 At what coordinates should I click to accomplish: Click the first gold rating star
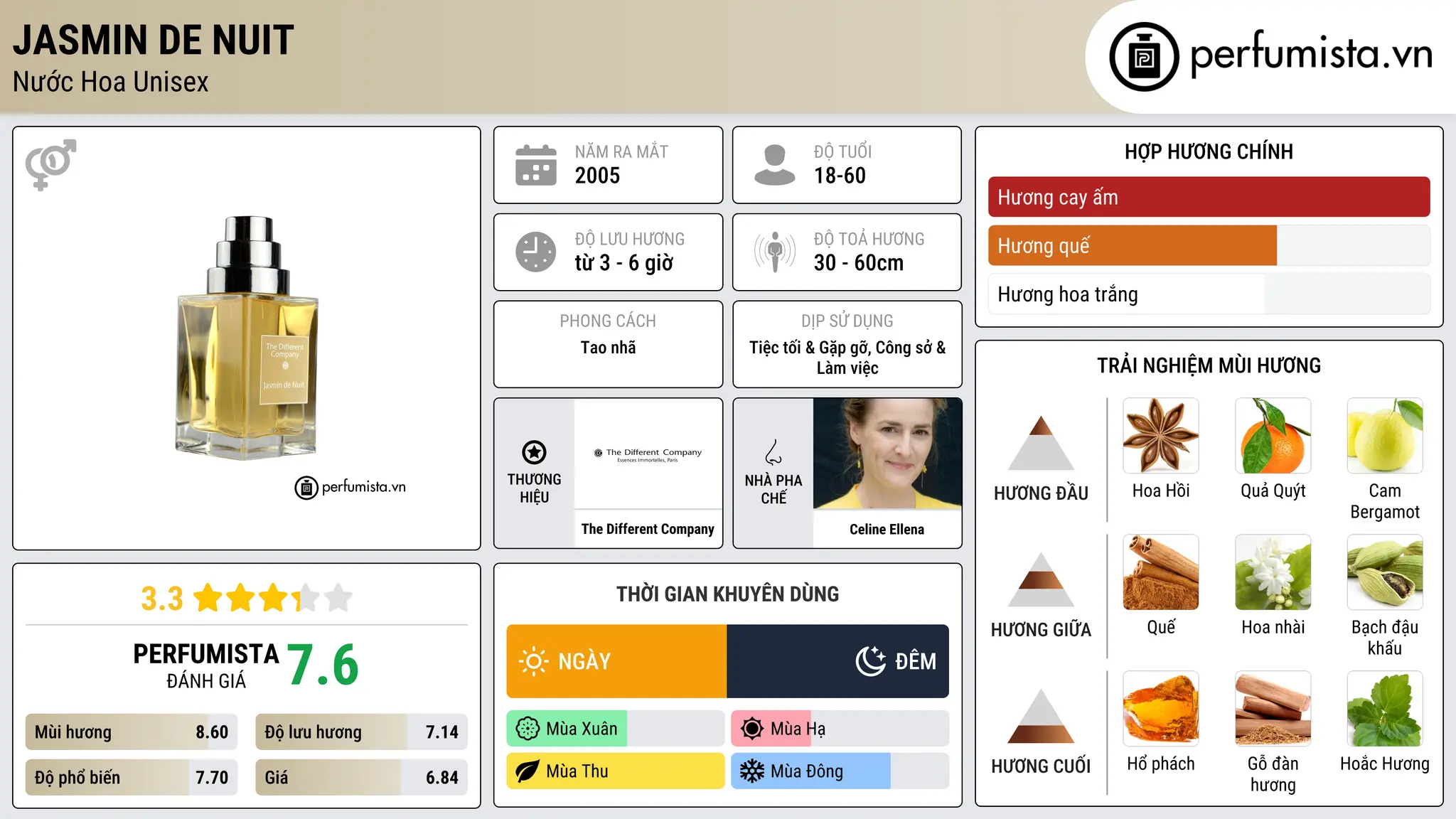click(x=208, y=598)
